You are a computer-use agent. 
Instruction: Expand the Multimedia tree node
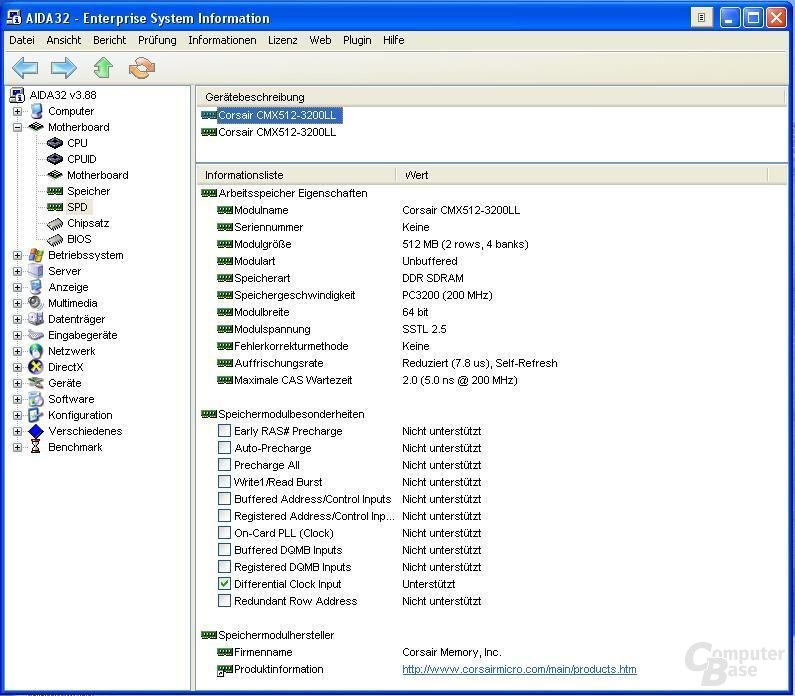(17, 303)
